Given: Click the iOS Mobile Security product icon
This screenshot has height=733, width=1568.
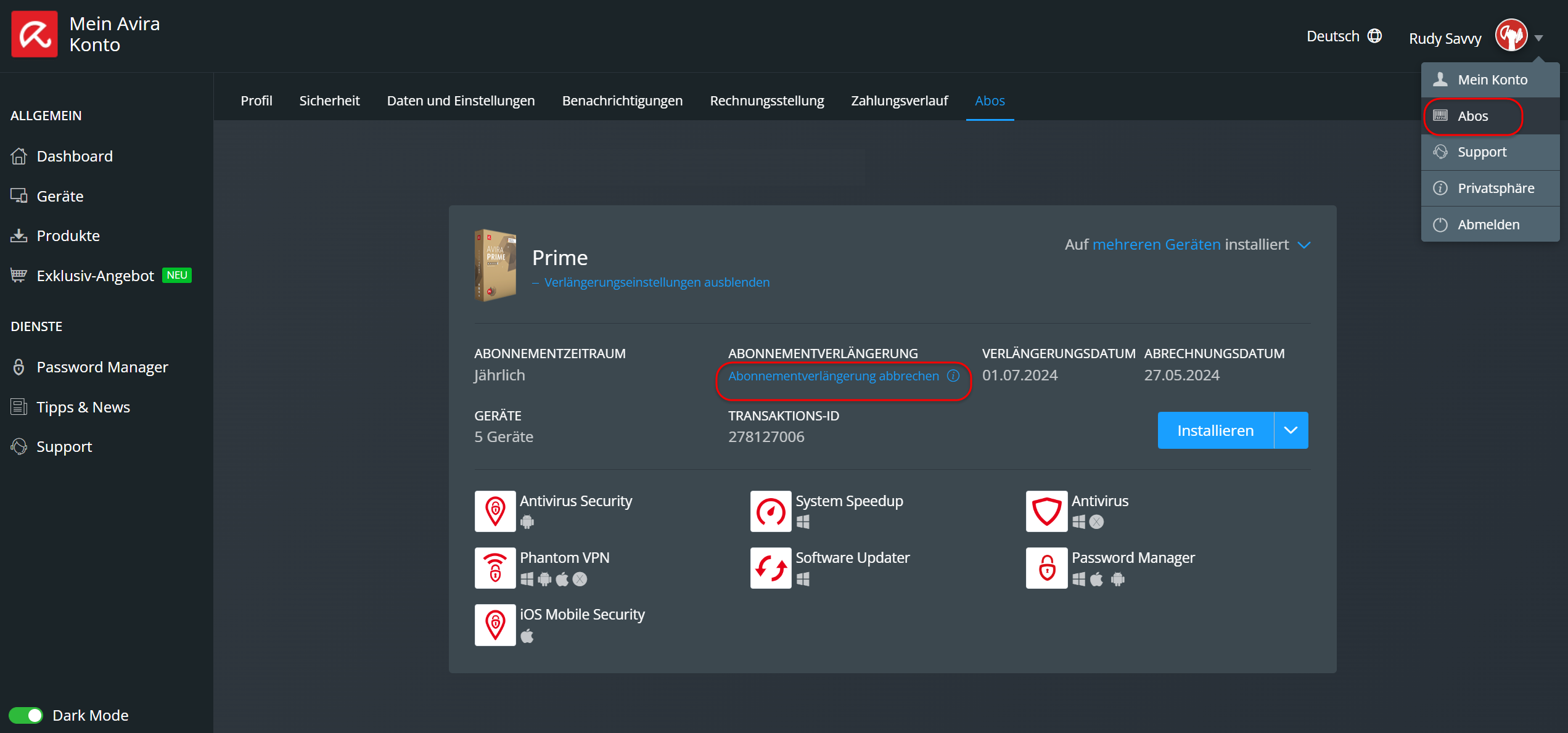Looking at the screenshot, I should (x=495, y=624).
